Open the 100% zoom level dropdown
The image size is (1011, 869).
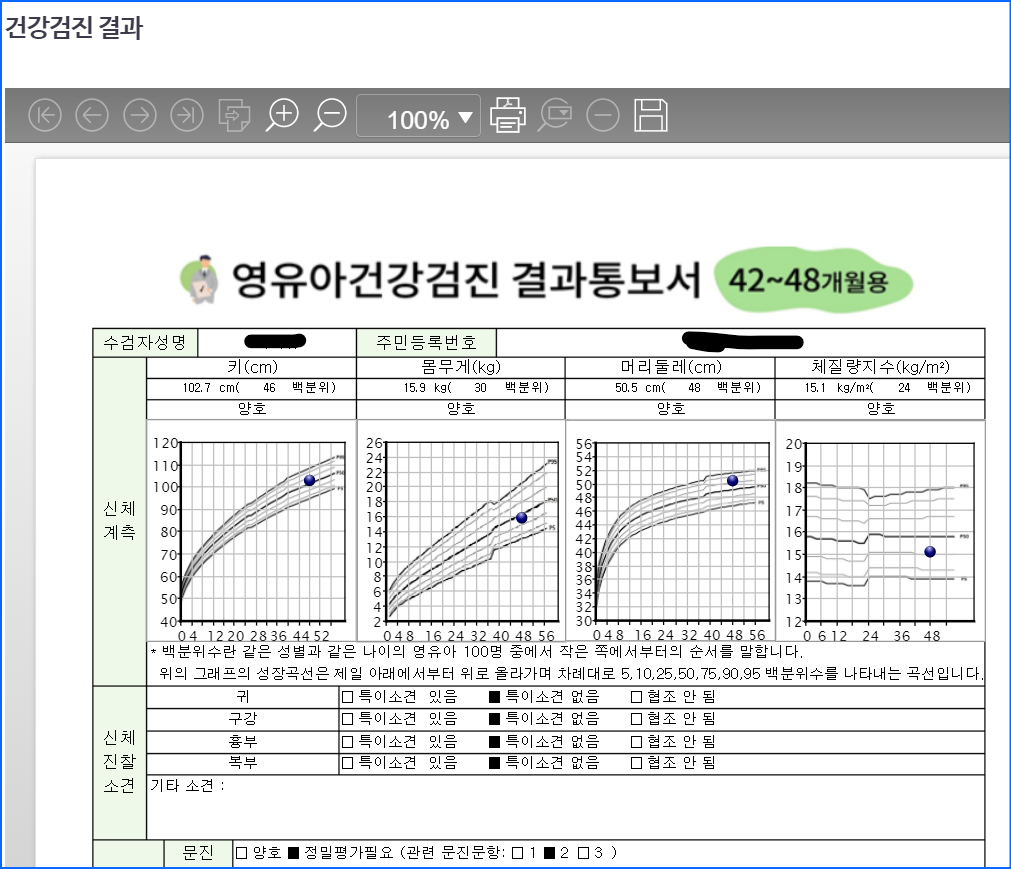418,116
